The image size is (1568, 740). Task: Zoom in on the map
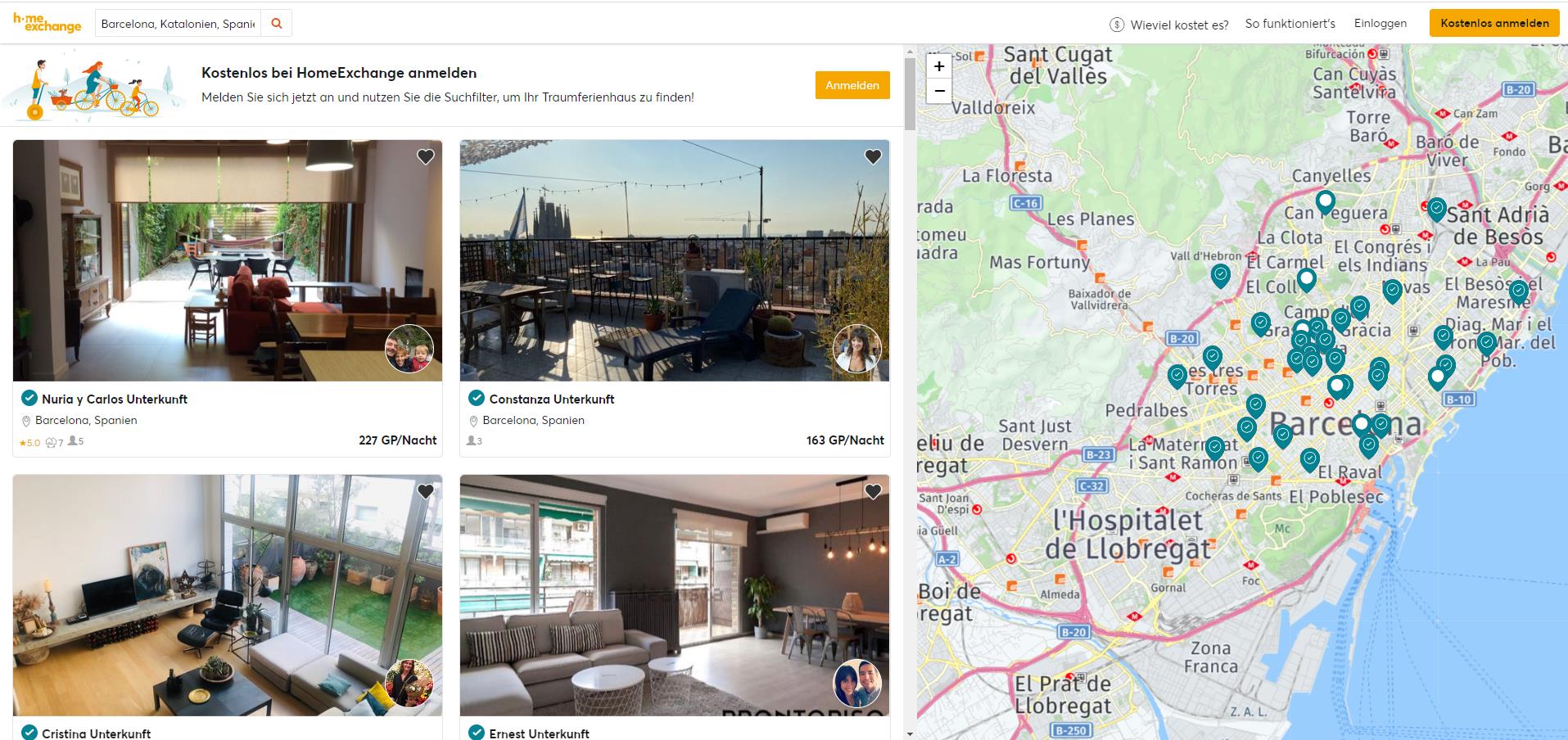(939, 66)
